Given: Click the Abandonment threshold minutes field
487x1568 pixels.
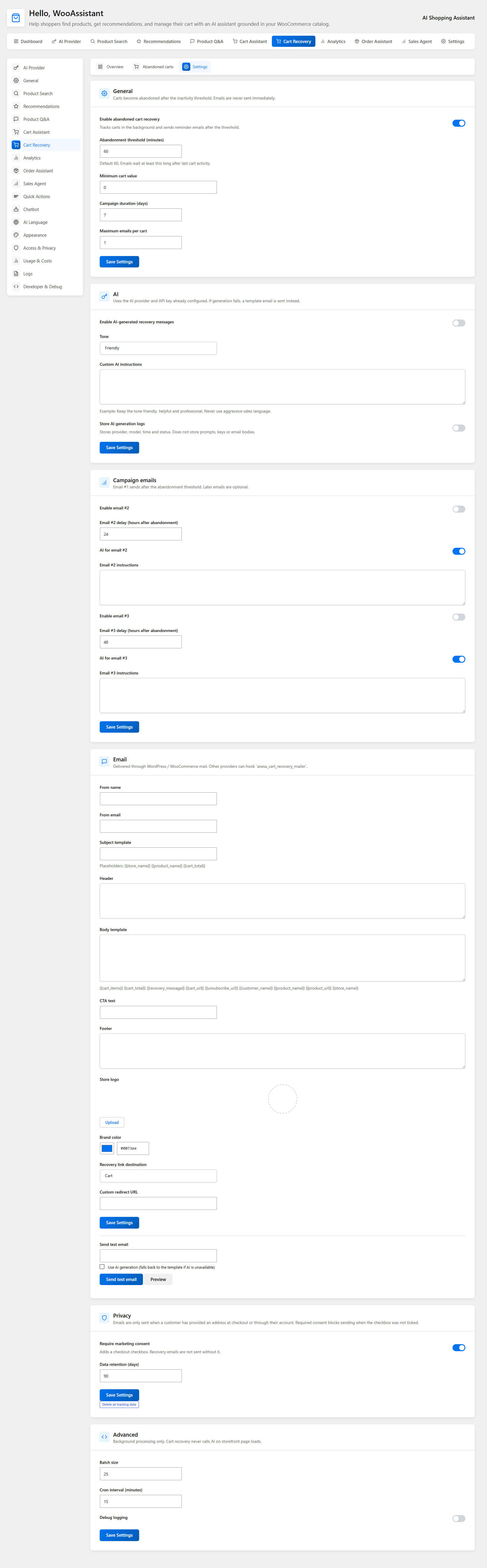Looking at the screenshot, I should pos(140,152).
